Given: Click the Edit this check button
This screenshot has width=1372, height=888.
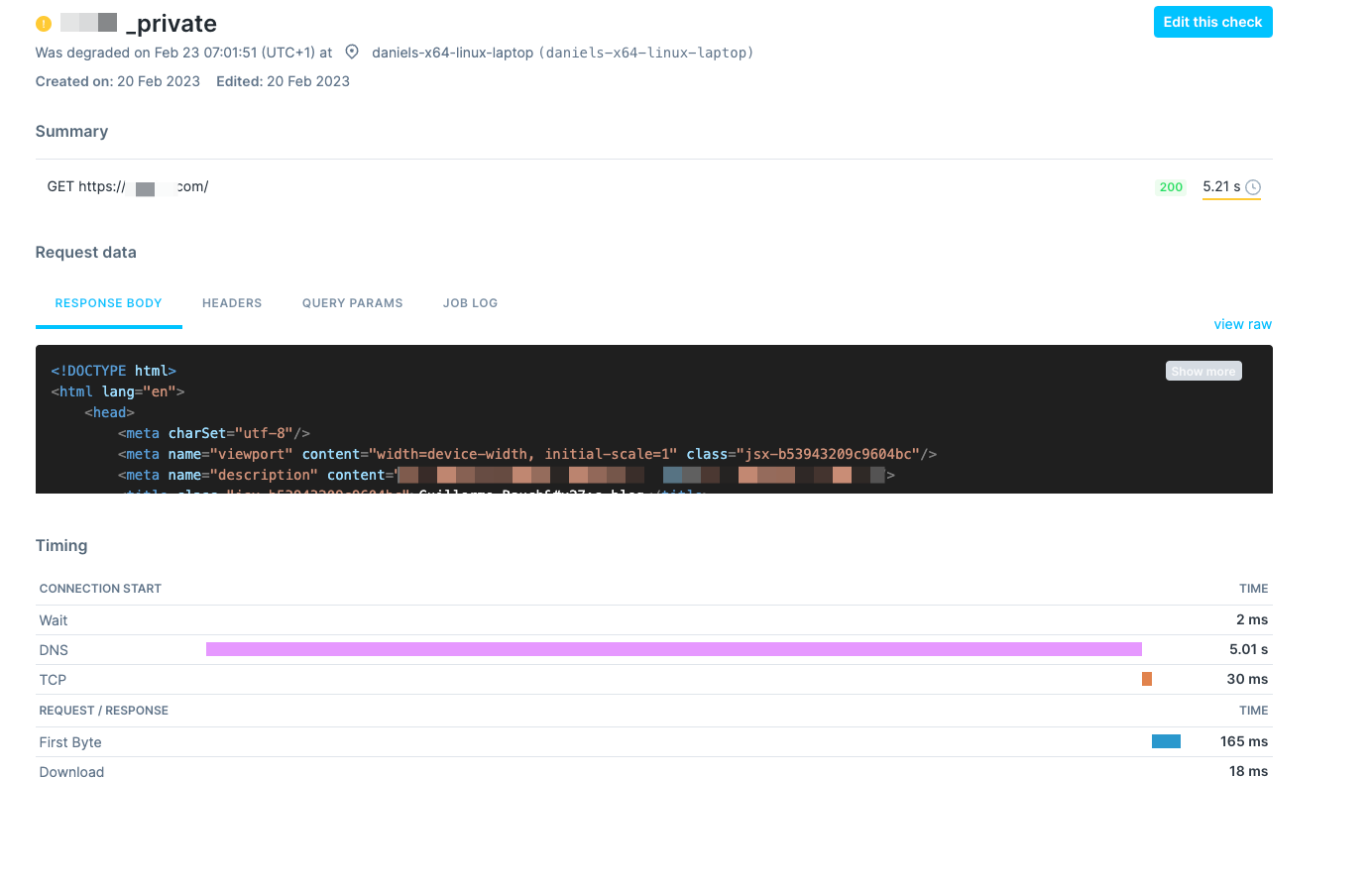Looking at the screenshot, I should coord(1212,22).
